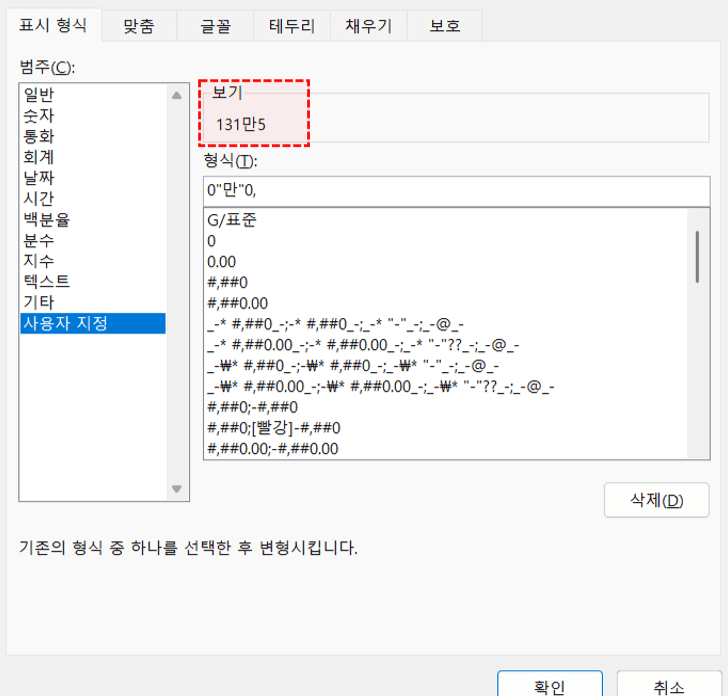Image resolution: width=728 pixels, height=696 pixels.
Task: Select #,##0;[빨강]-#,##0 format
Action: pyautogui.click(x=445, y=428)
